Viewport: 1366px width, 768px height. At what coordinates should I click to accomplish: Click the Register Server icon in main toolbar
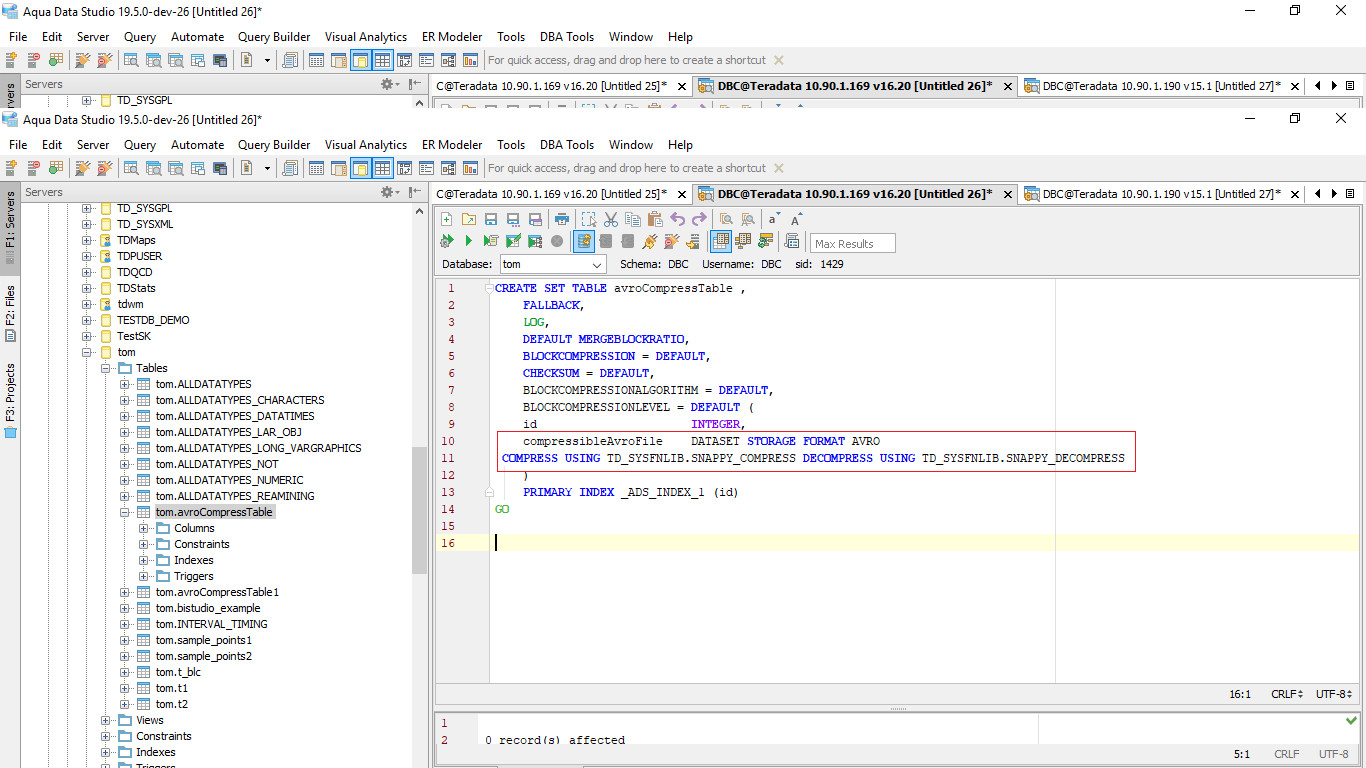12,168
